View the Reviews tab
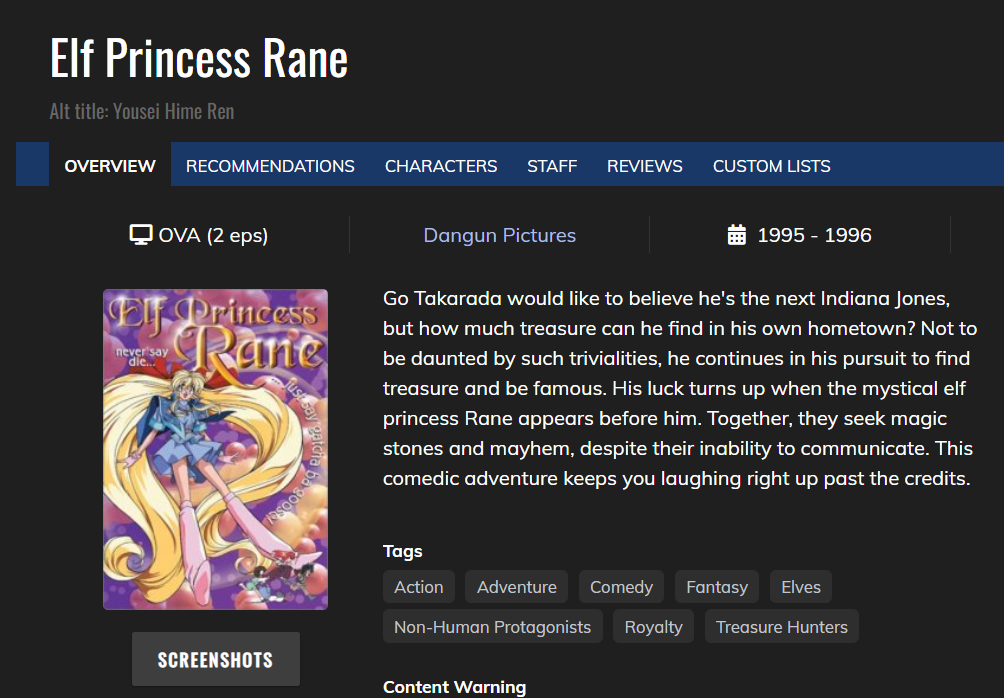Screen dimensions: 1004x698 click(x=645, y=166)
